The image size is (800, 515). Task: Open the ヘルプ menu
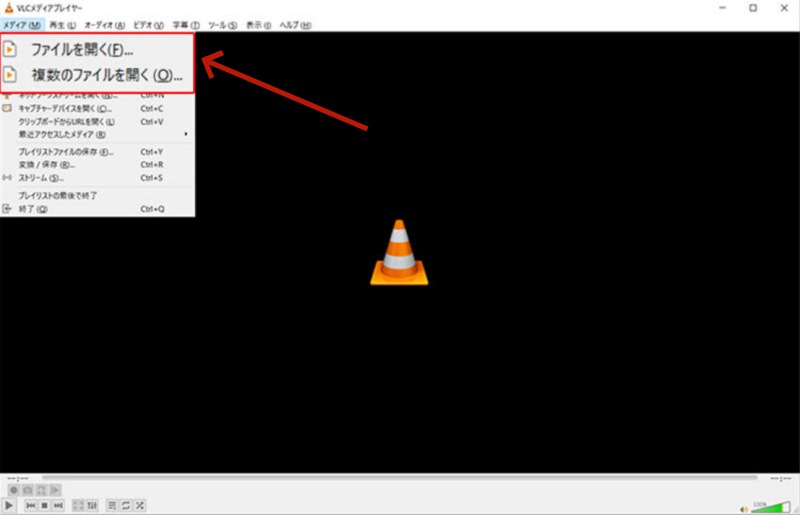click(295, 25)
